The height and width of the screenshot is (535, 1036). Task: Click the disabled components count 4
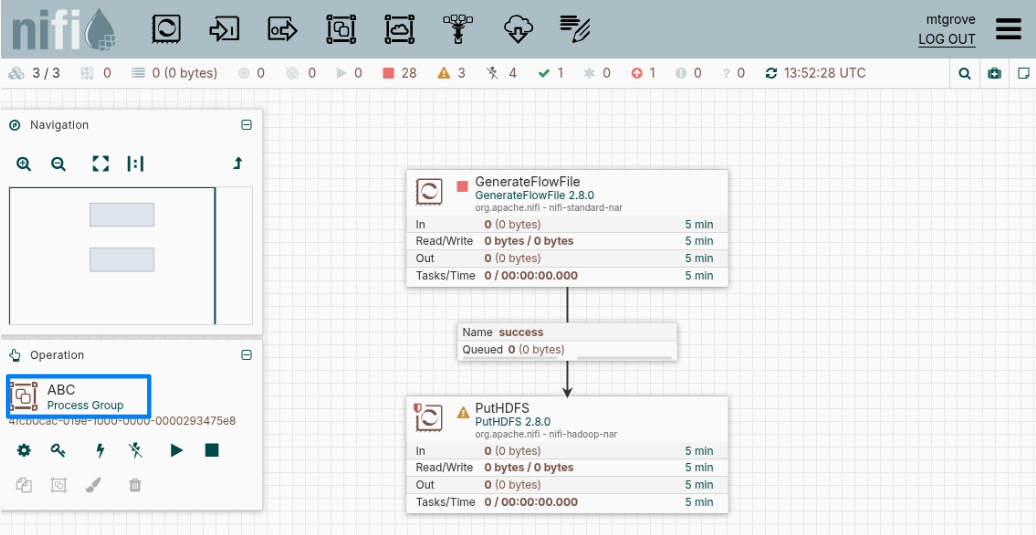501,73
